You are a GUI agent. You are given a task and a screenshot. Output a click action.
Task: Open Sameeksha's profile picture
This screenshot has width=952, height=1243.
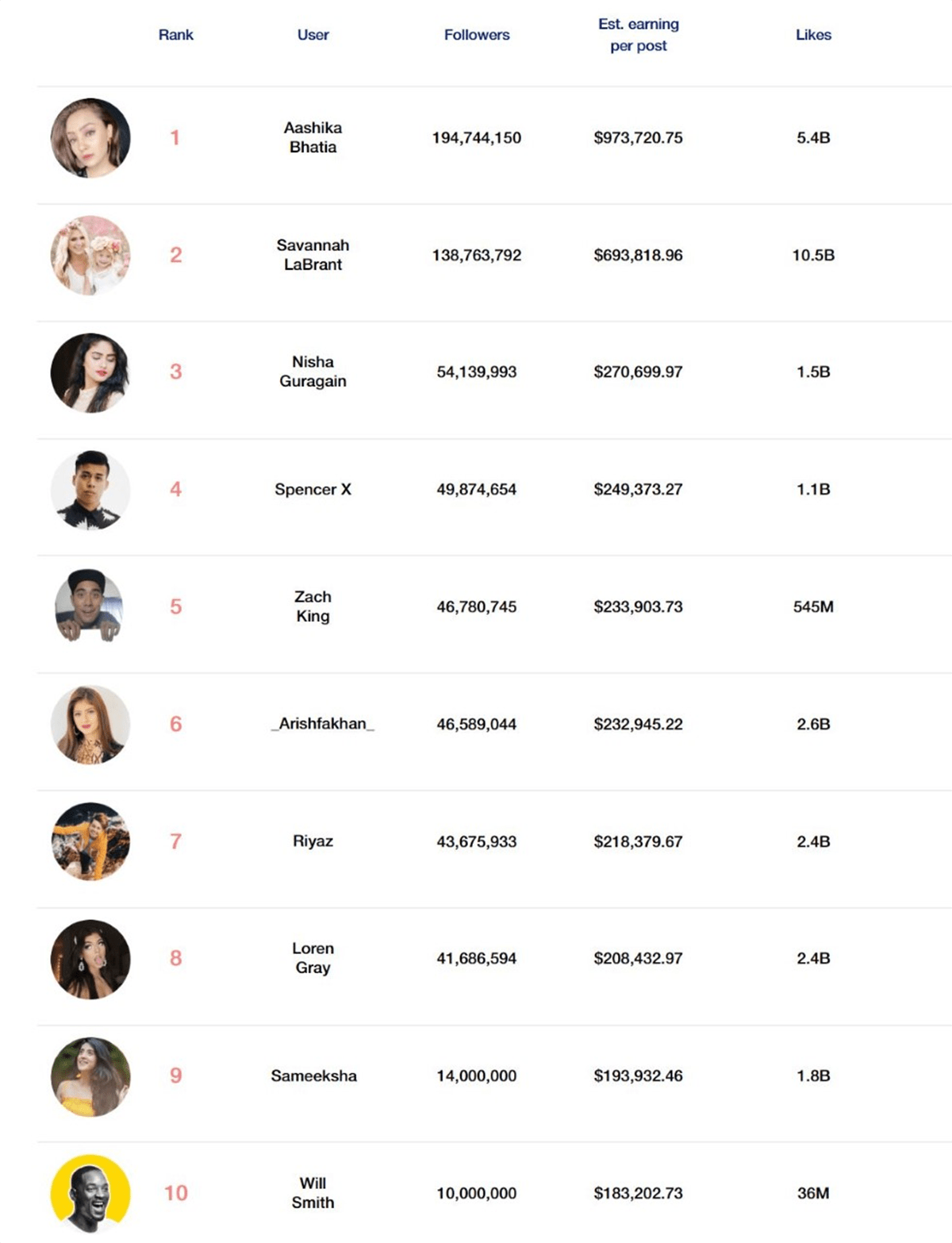[90, 1076]
